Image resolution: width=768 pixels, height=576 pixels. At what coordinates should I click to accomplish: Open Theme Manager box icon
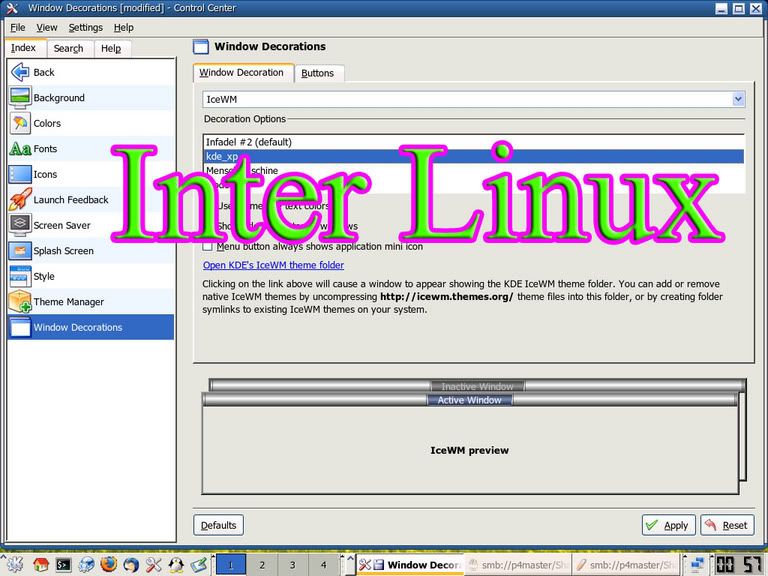coord(20,301)
